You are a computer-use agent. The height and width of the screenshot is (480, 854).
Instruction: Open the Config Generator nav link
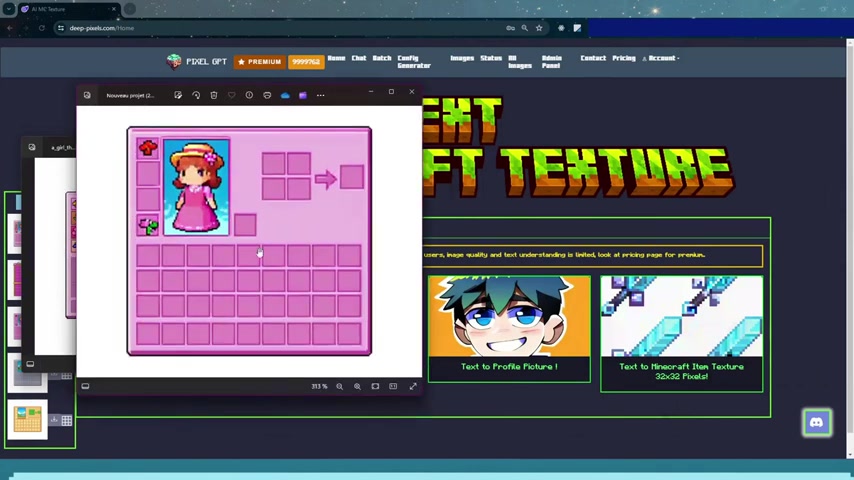click(x=414, y=62)
